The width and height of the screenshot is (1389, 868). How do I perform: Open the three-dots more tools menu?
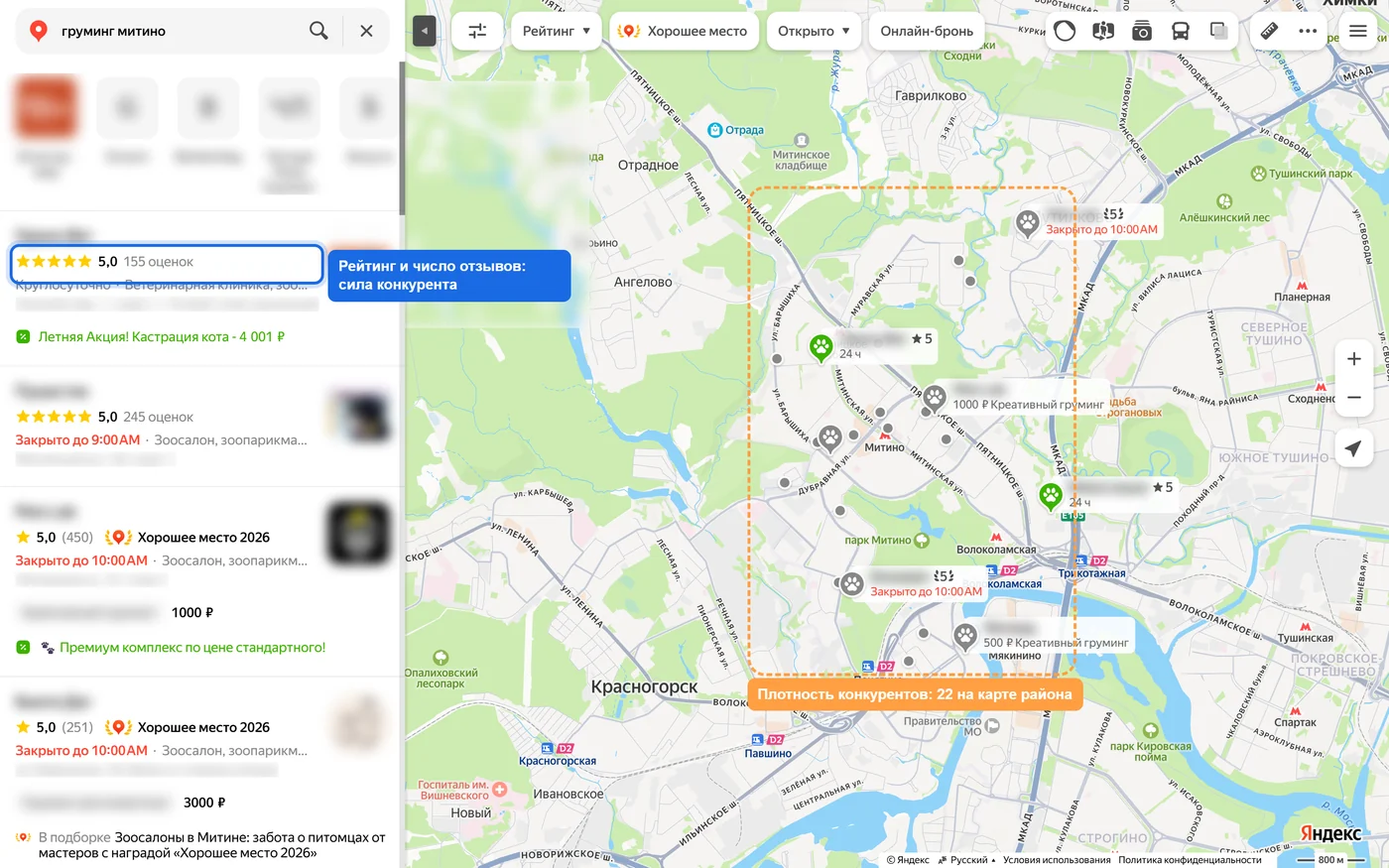pyautogui.click(x=1308, y=31)
